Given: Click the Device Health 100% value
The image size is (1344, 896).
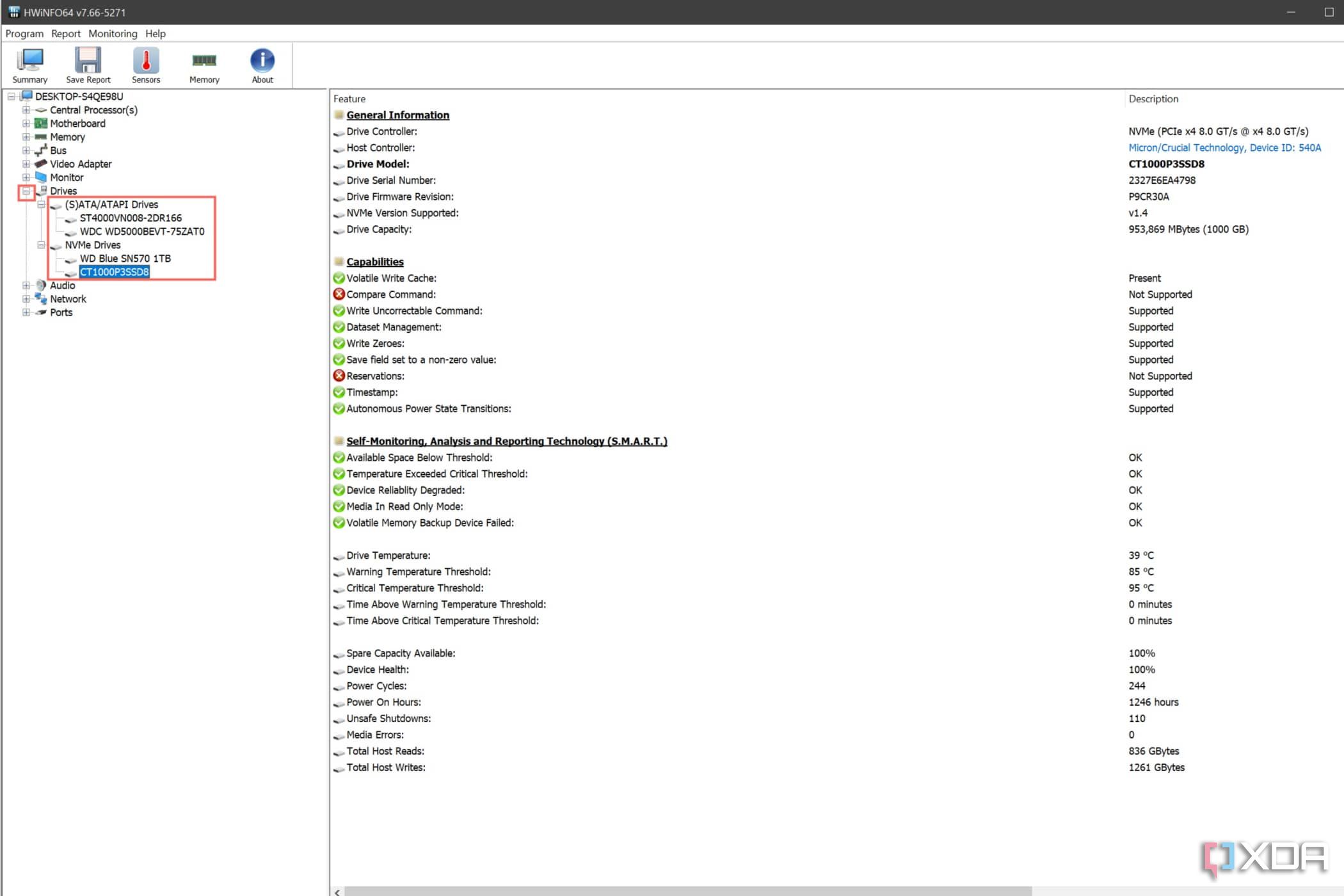Looking at the screenshot, I should [1142, 669].
